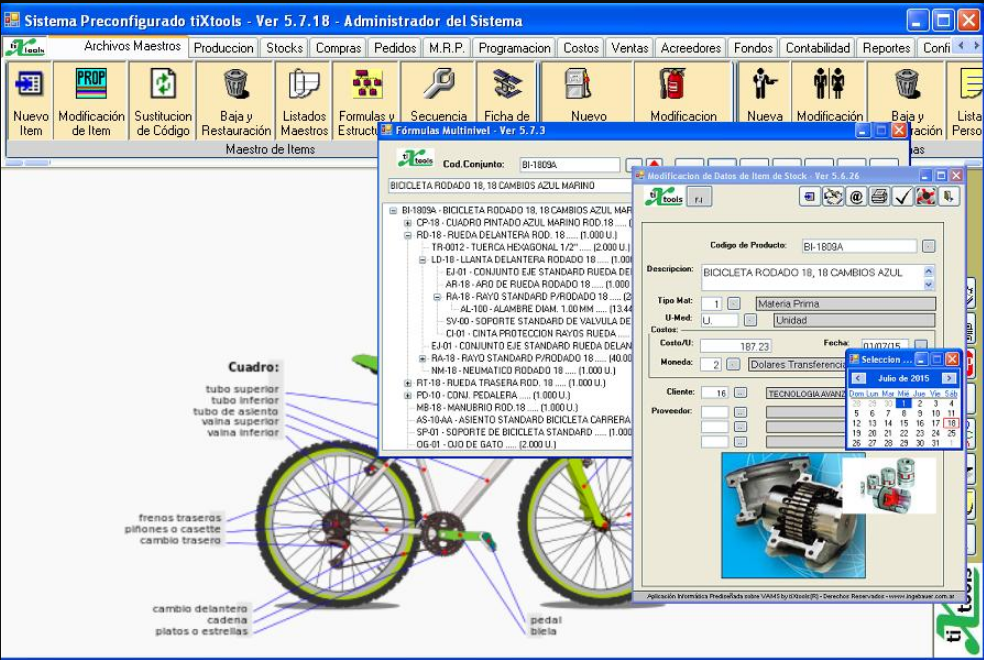Viewport: 984px width, 660px height.
Task: Open Listados Maestros tool
Action: [x=304, y=100]
